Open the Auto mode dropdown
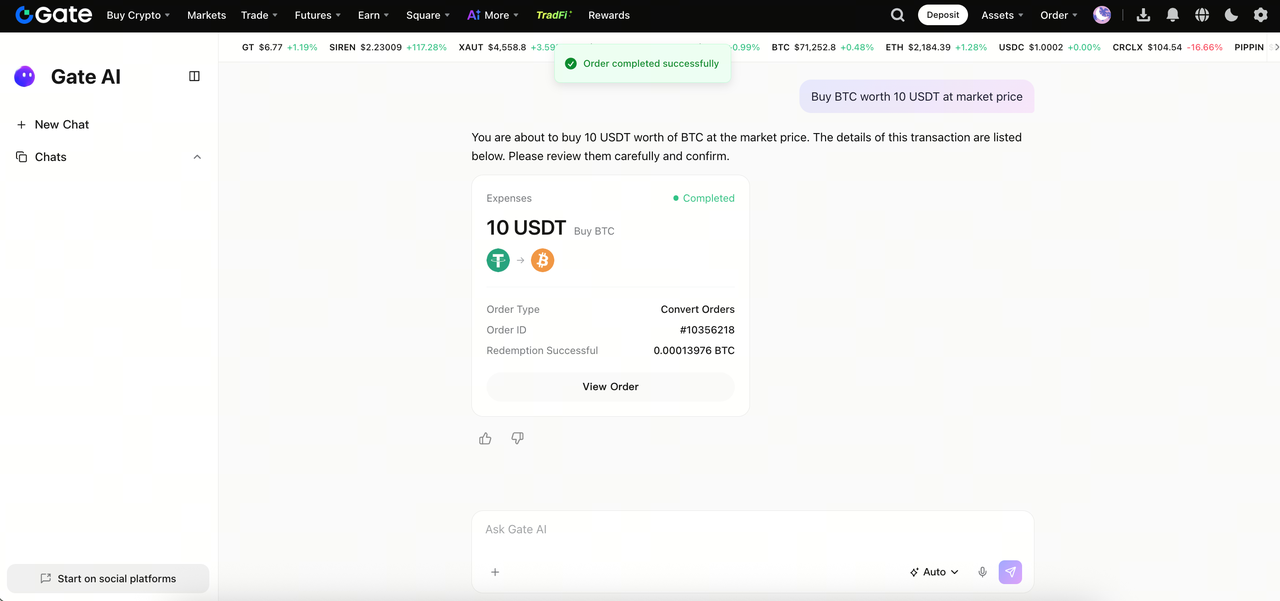 pos(934,572)
